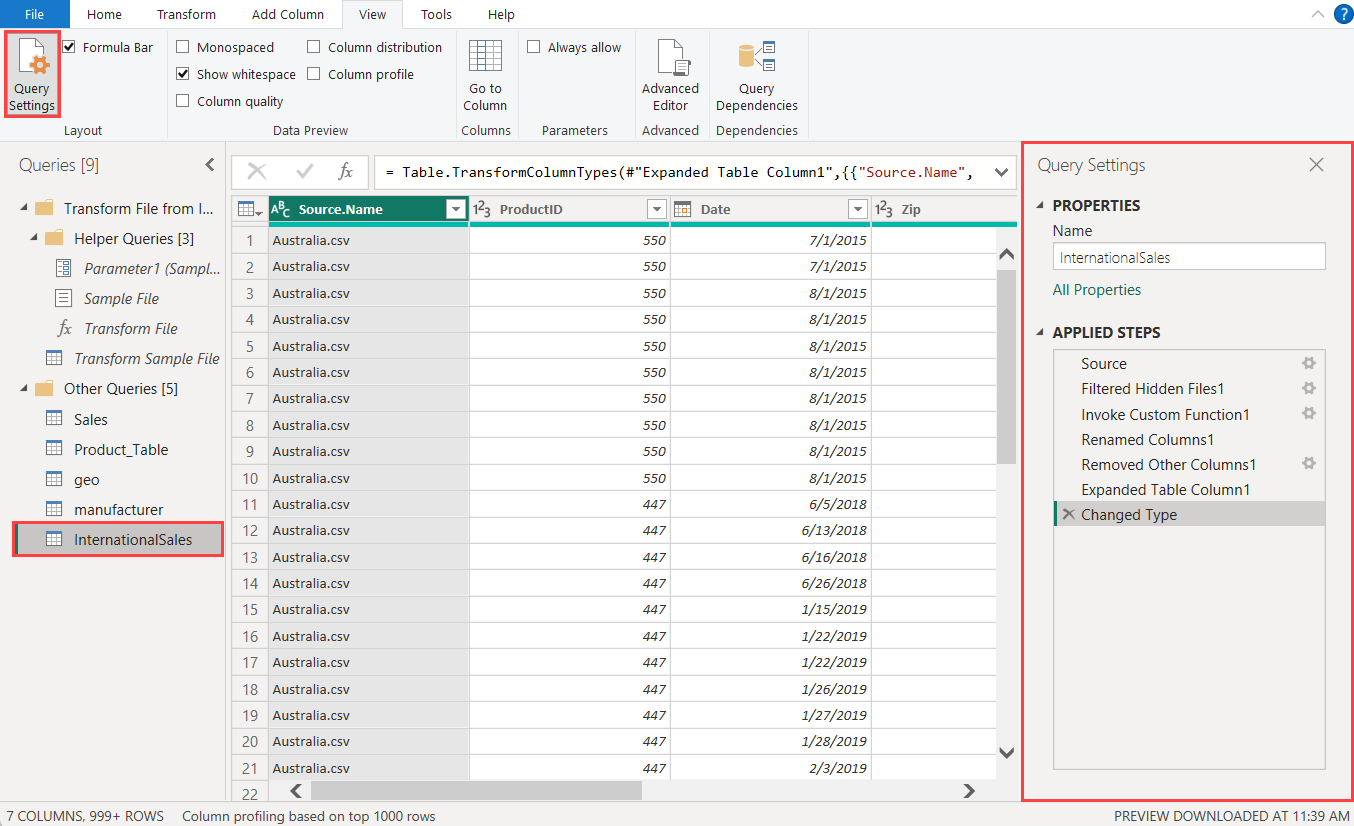Open the Help icon in title bar
Image resolution: width=1354 pixels, height=826 pixels.
(x=1343, y=14)
